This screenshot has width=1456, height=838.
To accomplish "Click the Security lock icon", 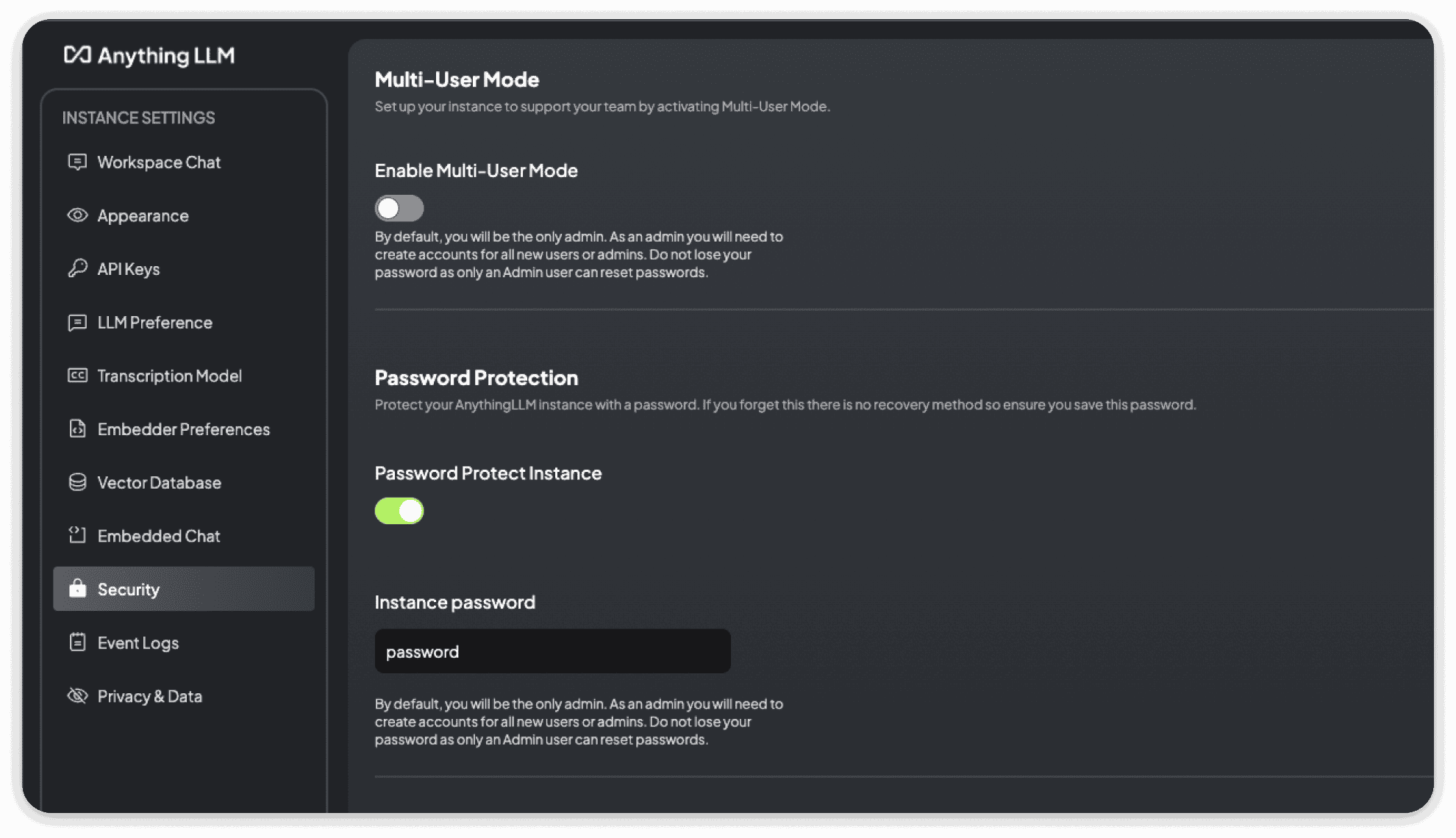I will tap(78, 588).
